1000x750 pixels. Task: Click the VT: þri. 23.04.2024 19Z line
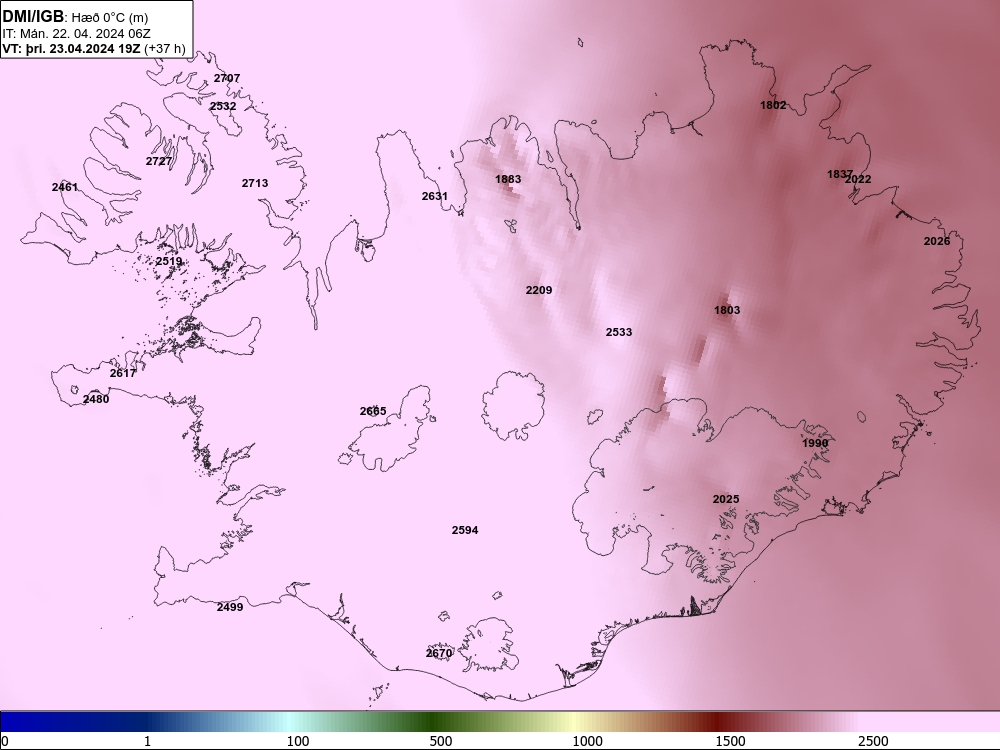tap(94, 48)
